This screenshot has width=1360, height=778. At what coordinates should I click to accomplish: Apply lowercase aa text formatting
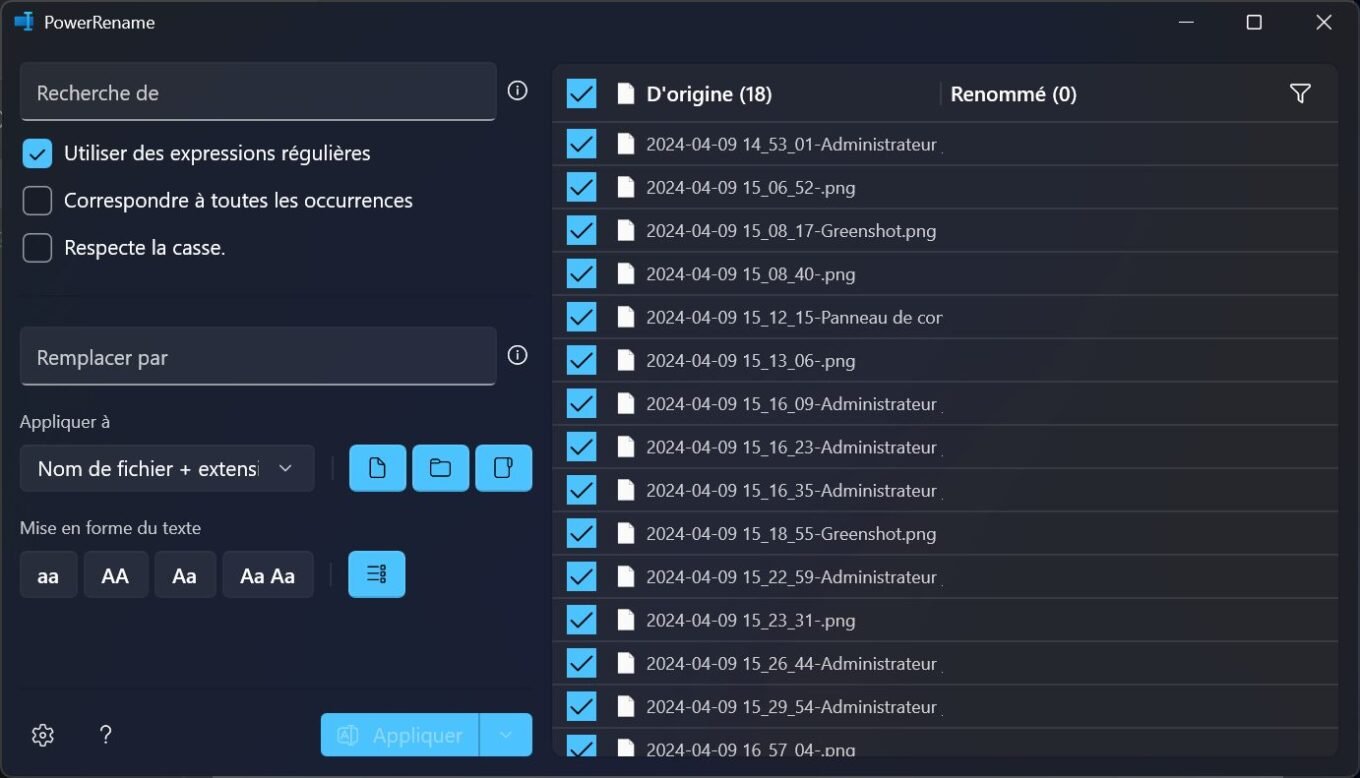point(48,575)
